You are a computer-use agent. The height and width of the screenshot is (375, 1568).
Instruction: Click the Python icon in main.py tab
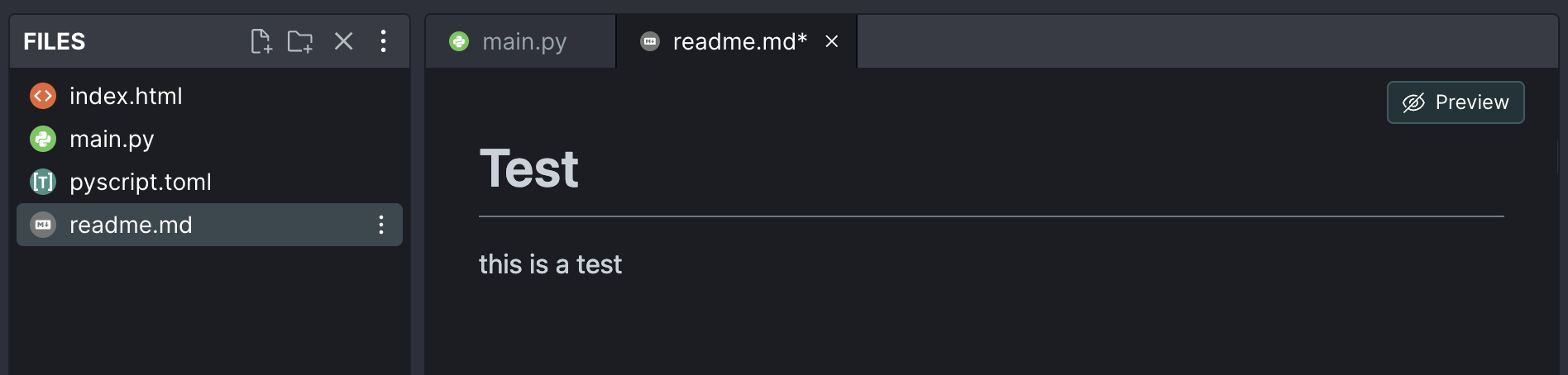459,41
